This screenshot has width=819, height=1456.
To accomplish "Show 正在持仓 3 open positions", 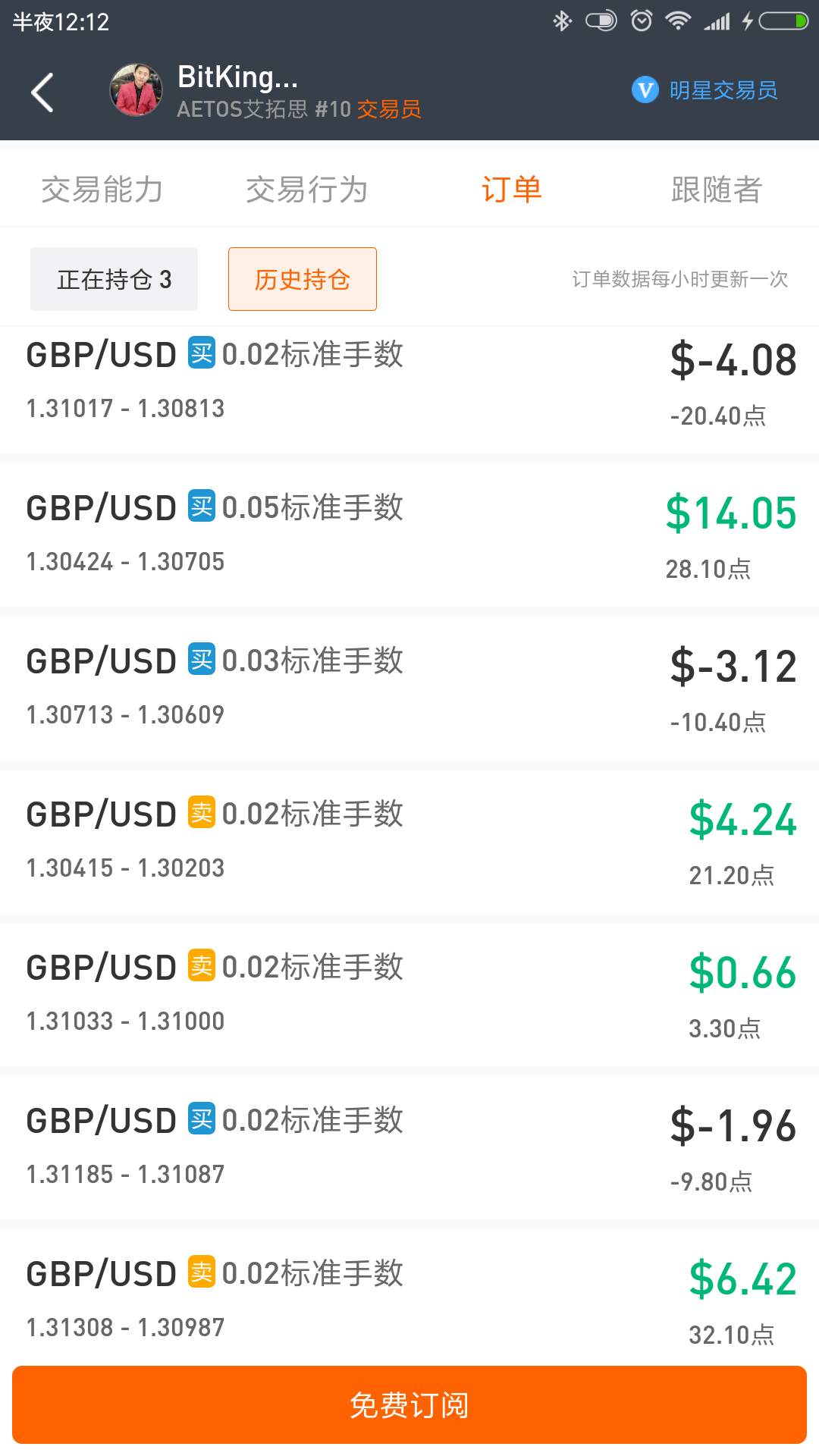I will click(x=114, y=279).
